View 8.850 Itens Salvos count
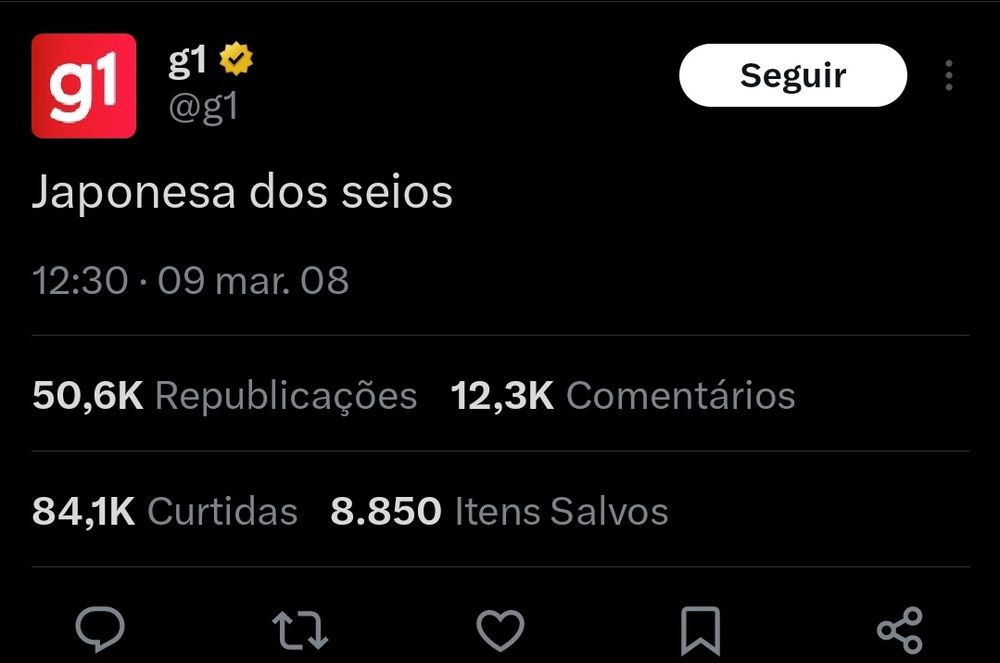 click(499, 511)
